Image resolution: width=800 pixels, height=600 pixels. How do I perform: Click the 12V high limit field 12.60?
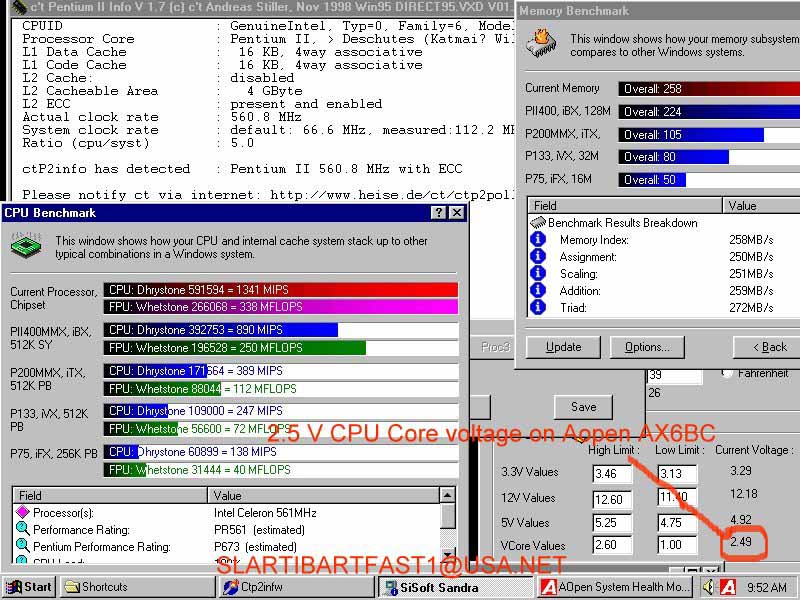[x=612, y=499]
